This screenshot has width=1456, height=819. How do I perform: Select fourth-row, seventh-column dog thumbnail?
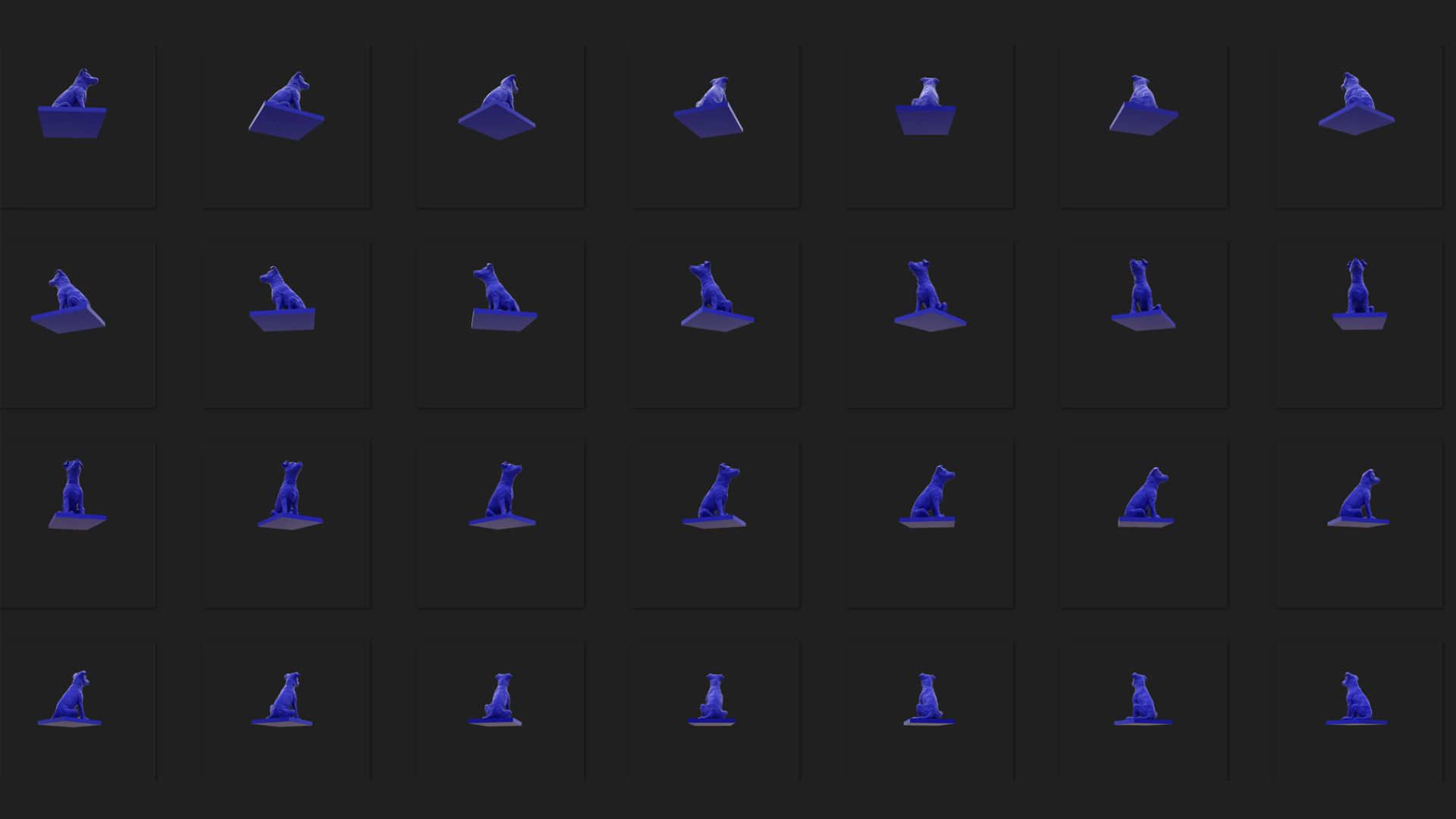point(1359,711)
